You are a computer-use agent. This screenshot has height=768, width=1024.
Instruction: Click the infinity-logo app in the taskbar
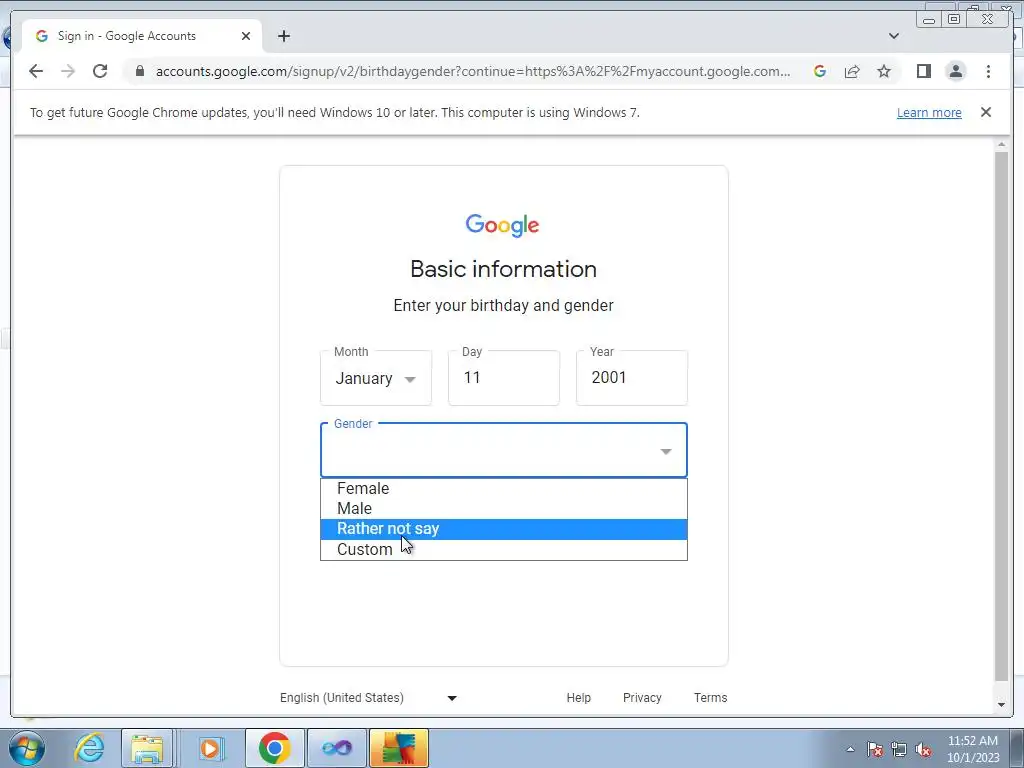336,748
